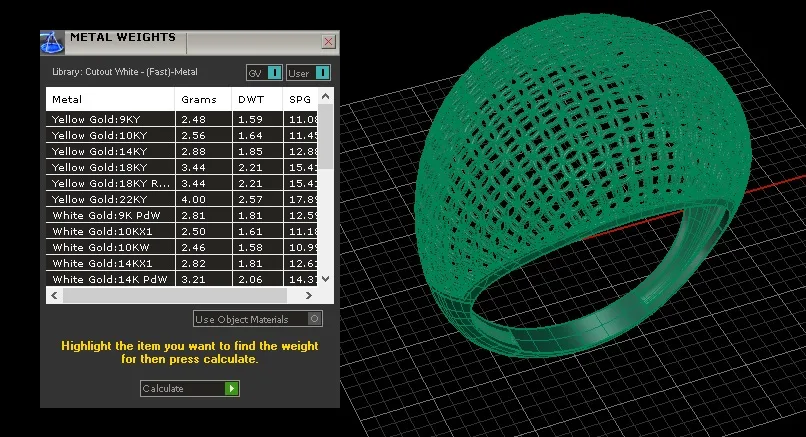The image size is (806, 437).
Task: Toggle the GV switch
Action: [264, 73]
